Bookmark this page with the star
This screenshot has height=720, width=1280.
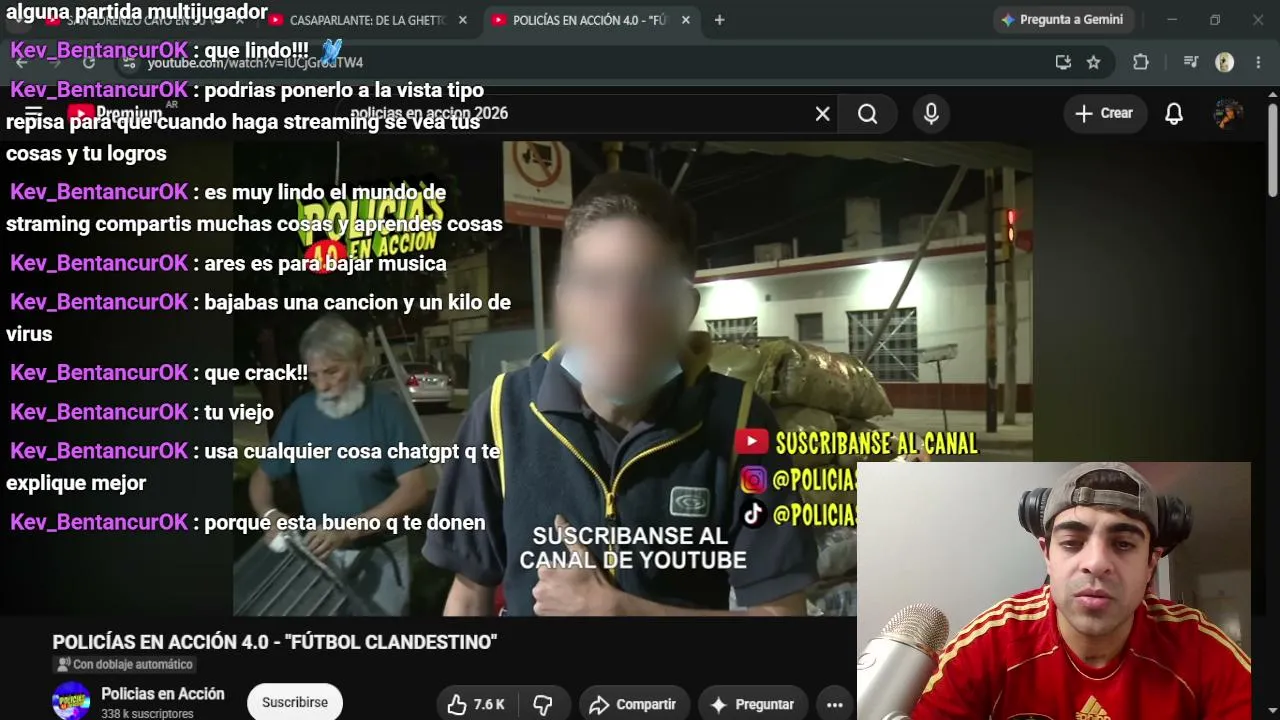1093,62
